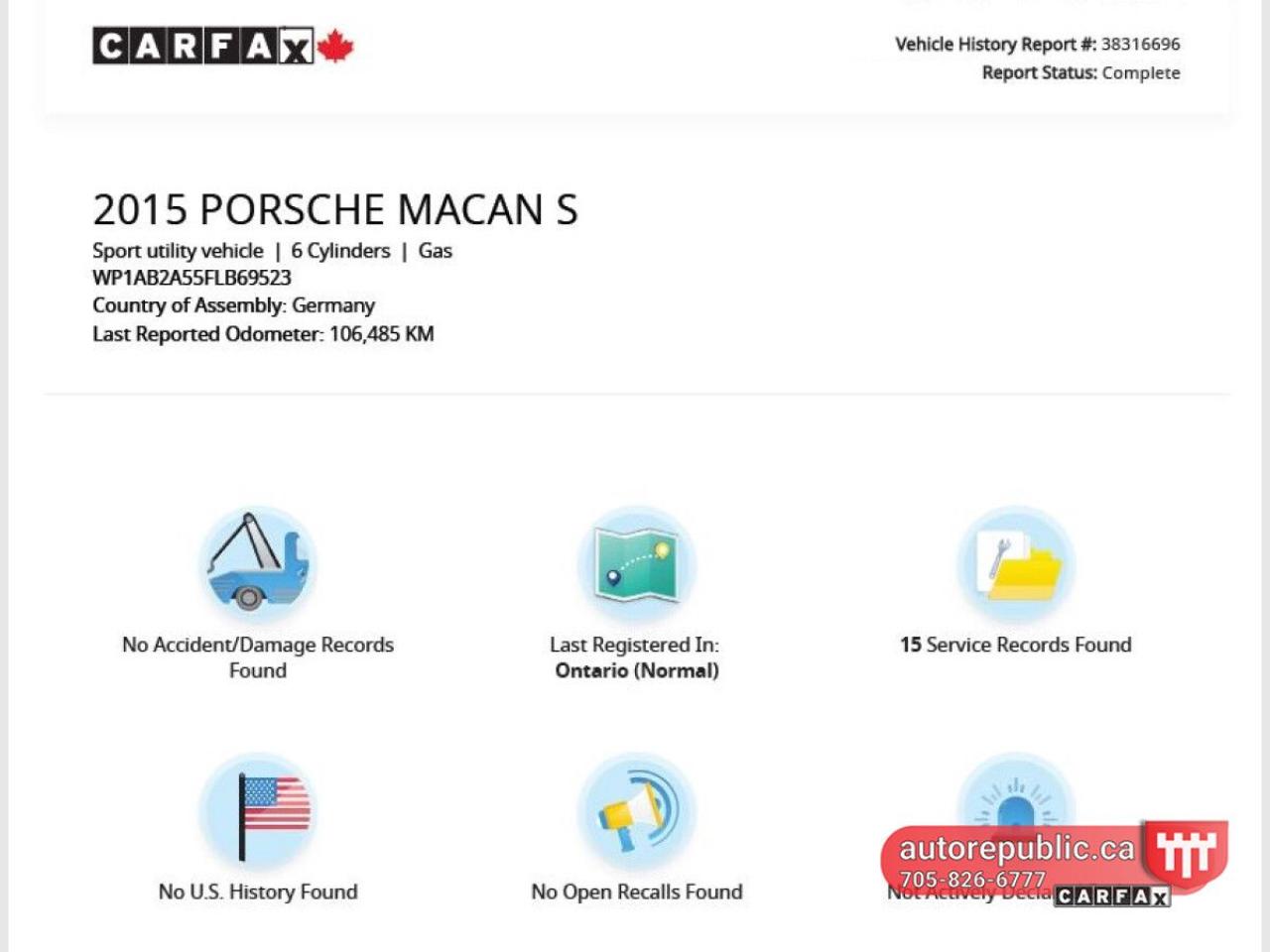
Task: Open '15 Service Records Found' link
Action: [1016, 645]
